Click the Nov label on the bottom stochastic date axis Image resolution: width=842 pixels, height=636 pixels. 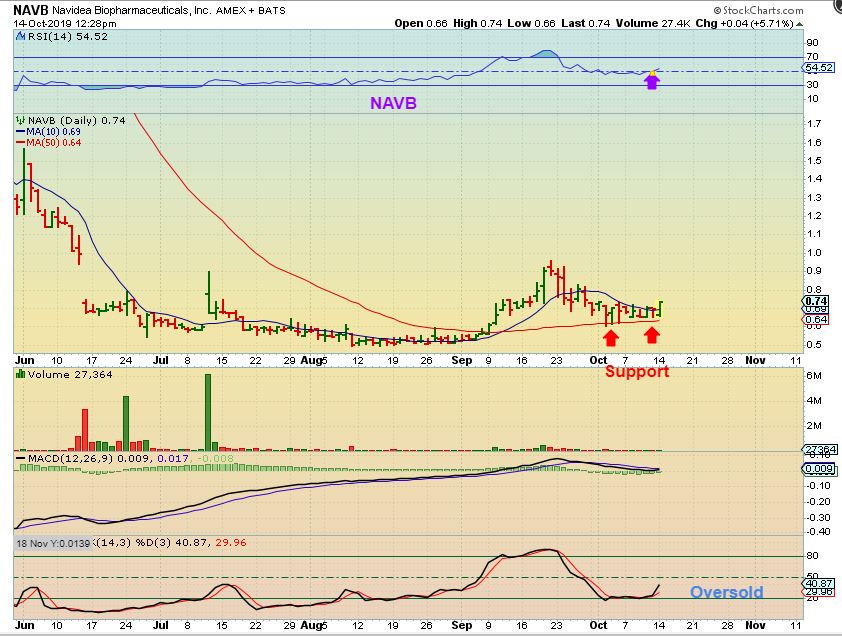pyautogui.click(x=755, y=625)
